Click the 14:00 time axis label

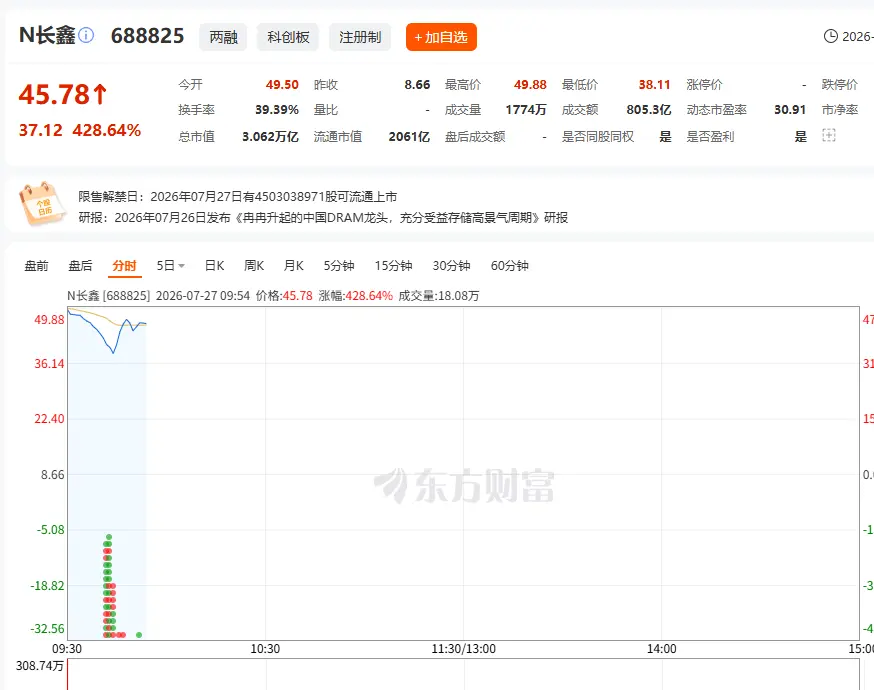662,649
